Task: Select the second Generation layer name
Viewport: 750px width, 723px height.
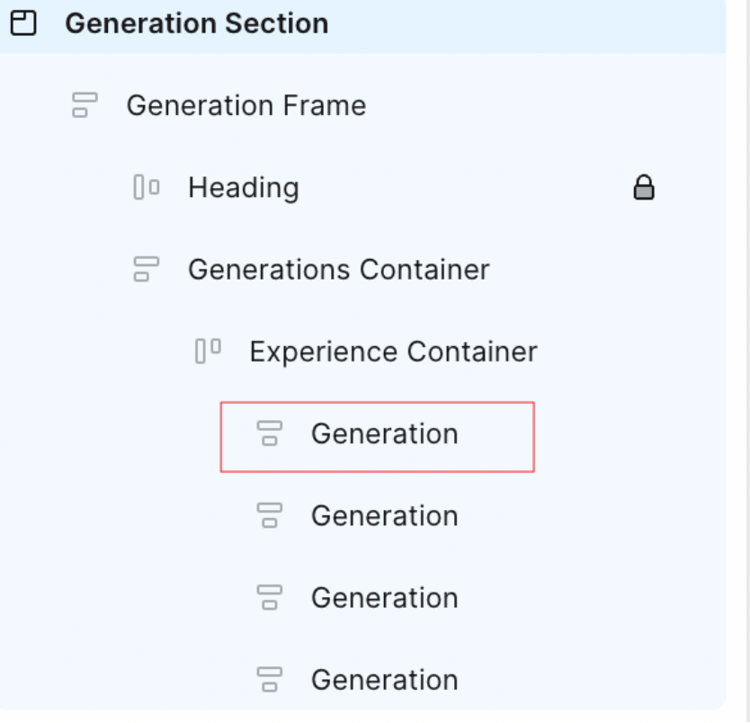Action: tap(384, 515)
